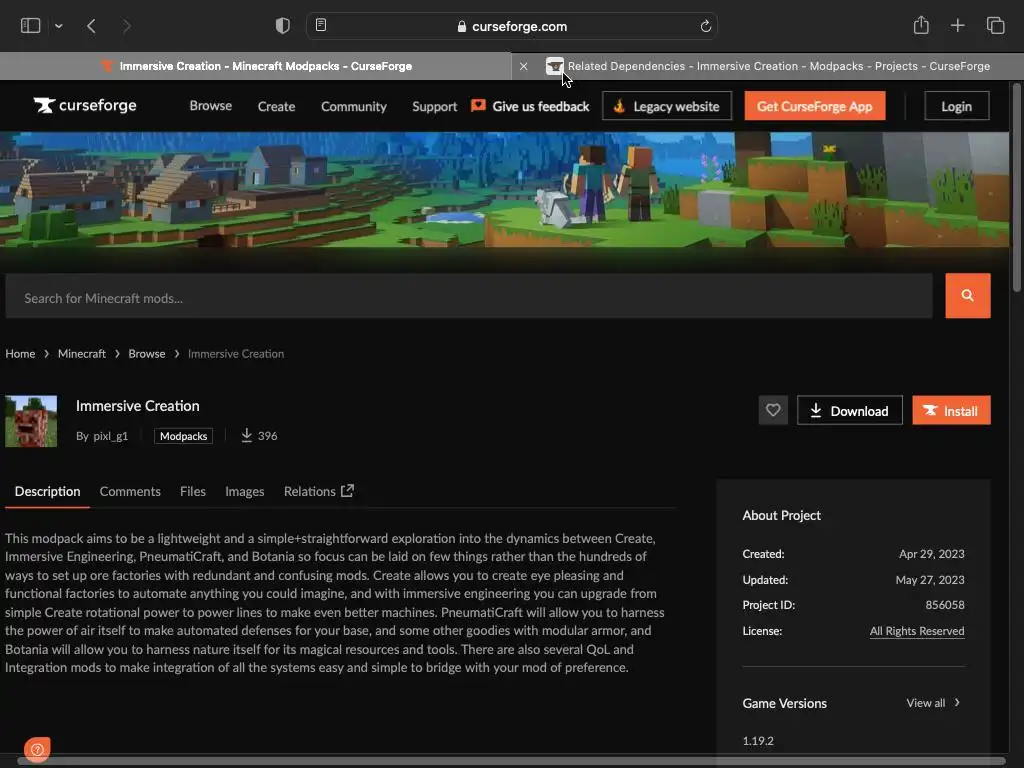1024x768 pixels.
Task: Select the Project ID 856058 value
Action: 944,605
